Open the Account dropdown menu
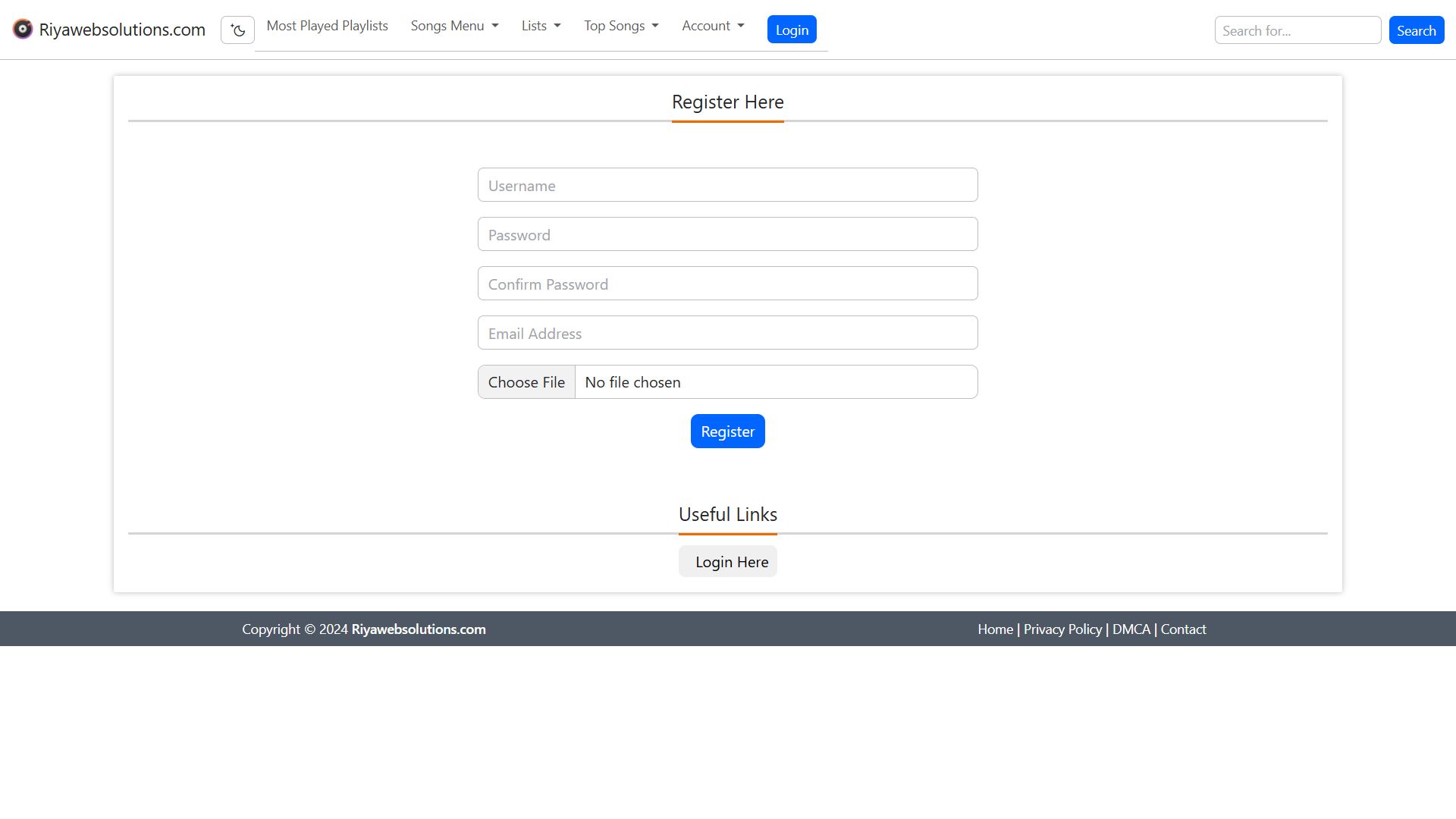1456x819 pixels. click(712, 26)
